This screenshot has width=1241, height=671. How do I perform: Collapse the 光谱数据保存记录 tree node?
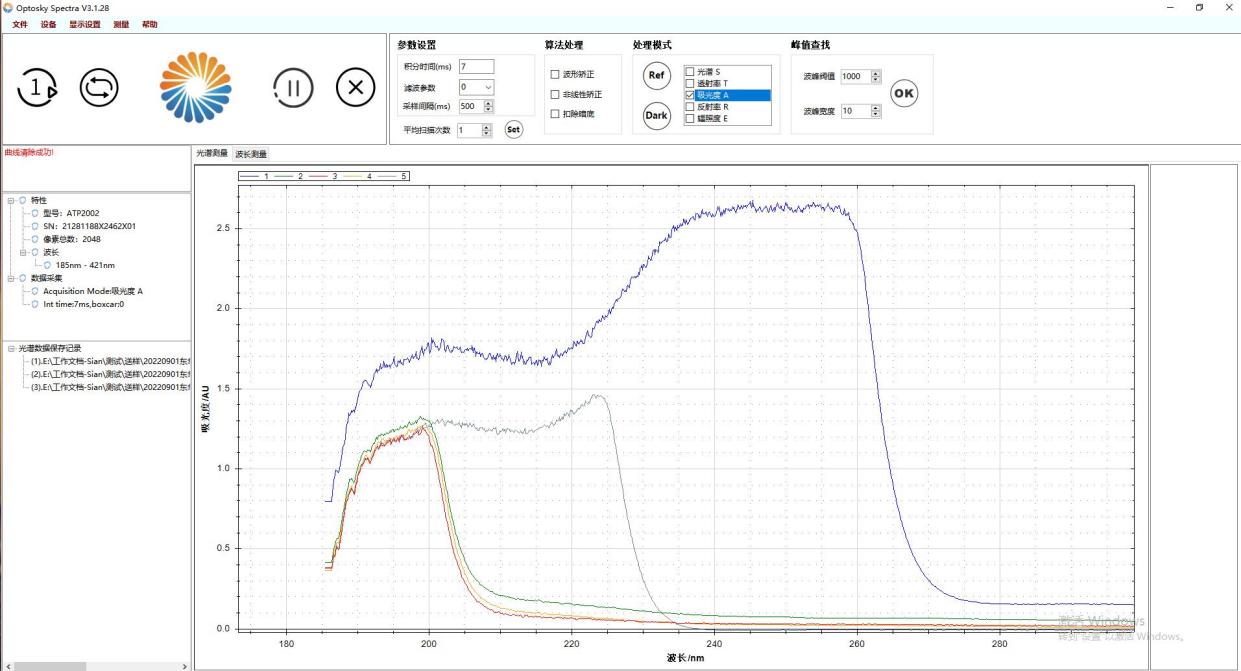tap(10, 348)
